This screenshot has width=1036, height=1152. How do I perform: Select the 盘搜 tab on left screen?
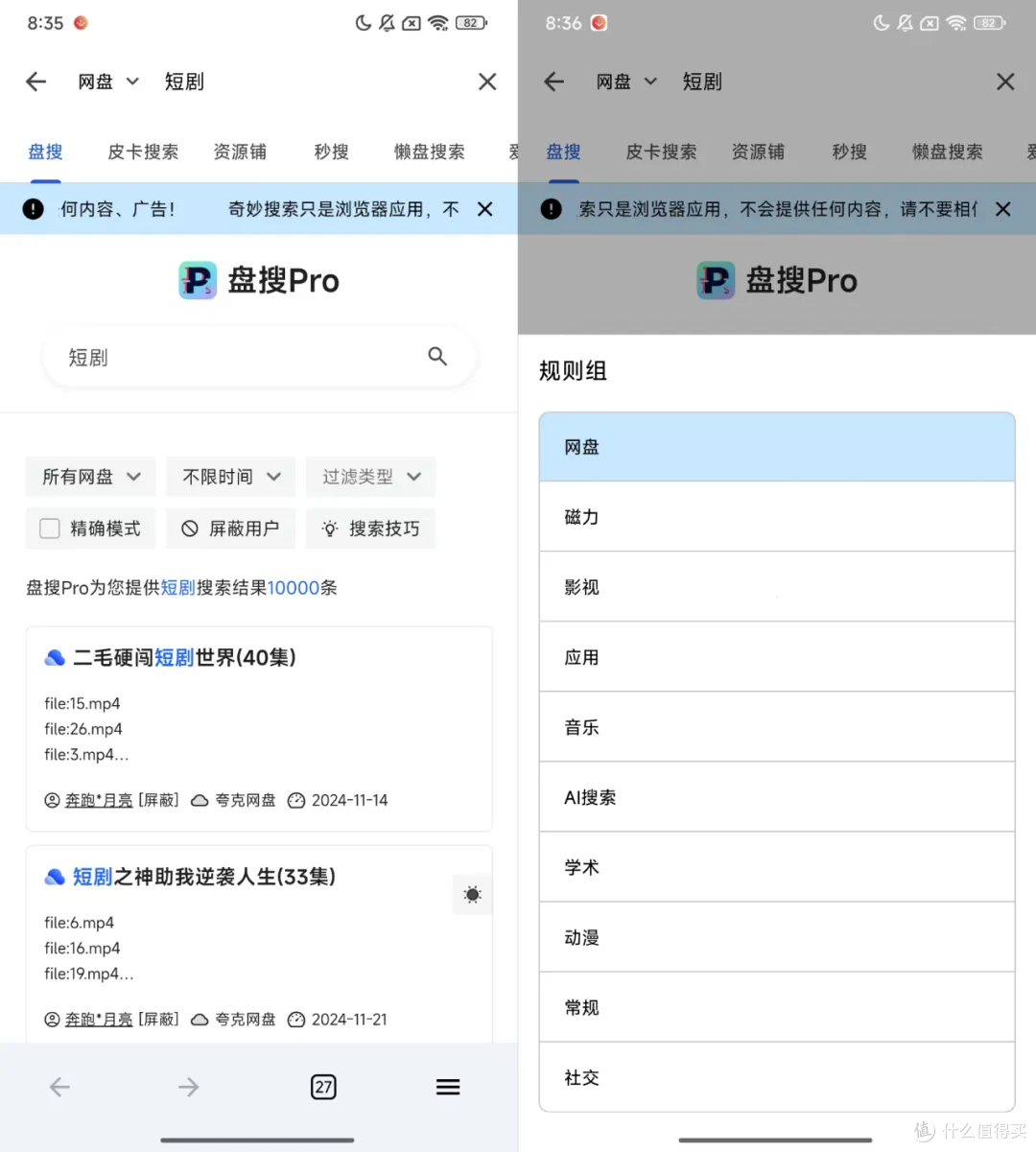tap(45, 152)
